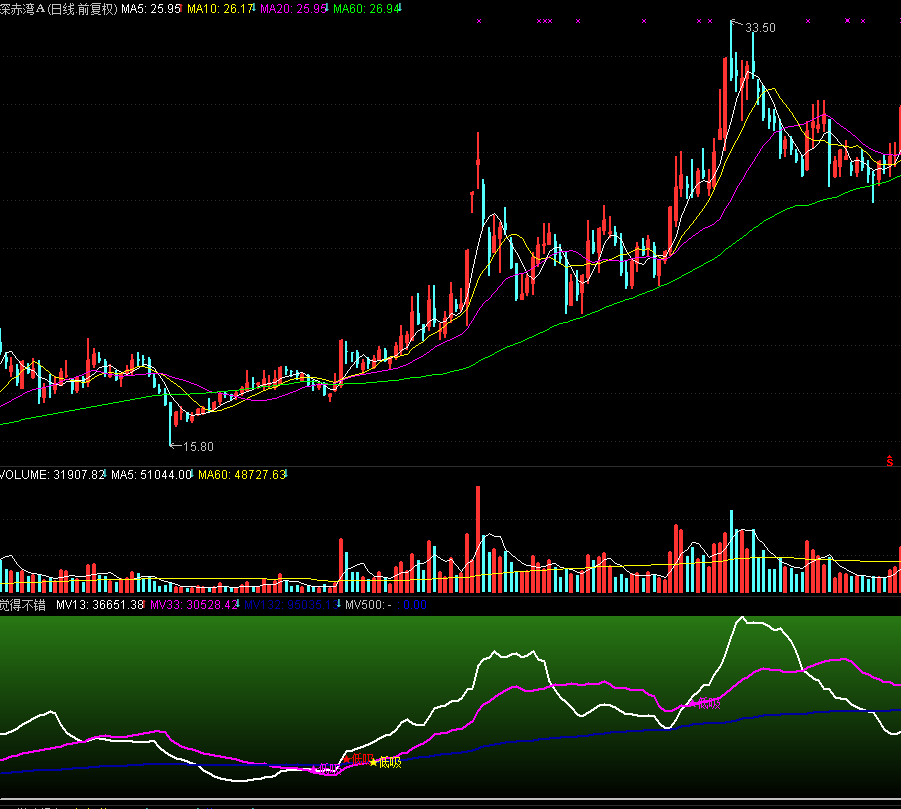The height and width of the screenshot is (809, 901).
Task: Click the MA5: 25.95 price average label
Action: coord(151,9)
